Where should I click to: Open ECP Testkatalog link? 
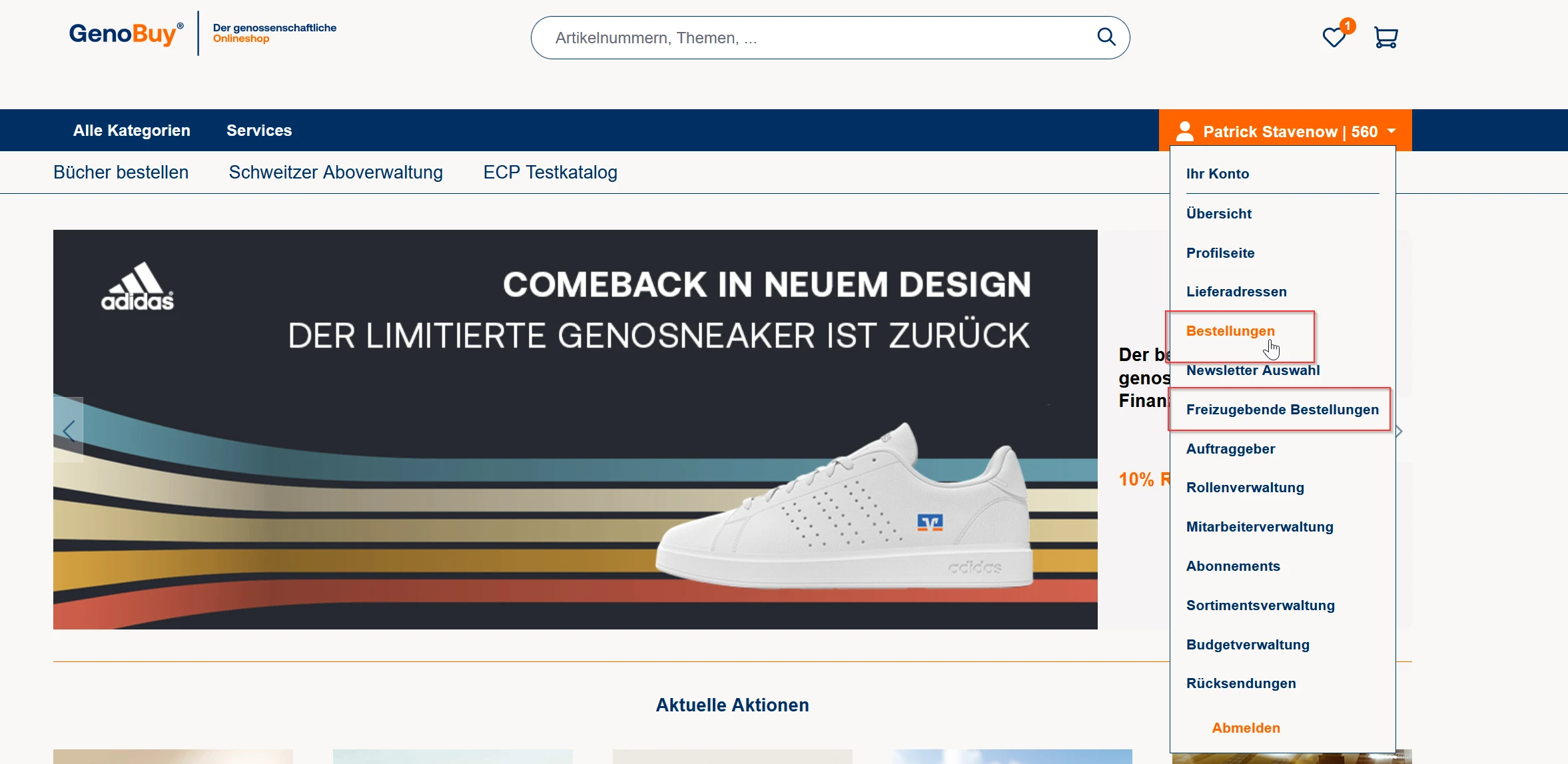[550, 173]
